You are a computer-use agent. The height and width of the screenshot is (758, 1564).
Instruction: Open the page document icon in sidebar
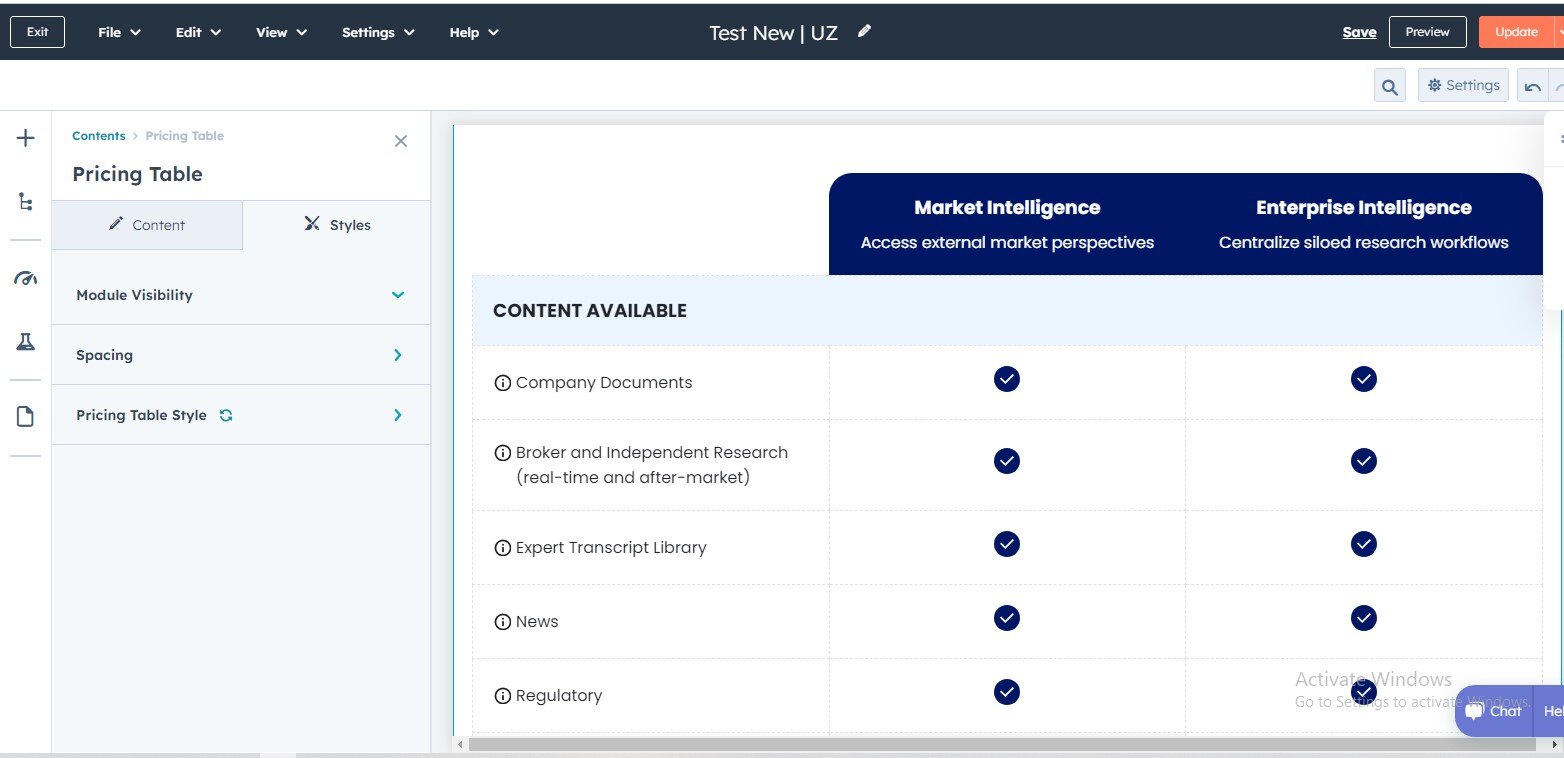tap(26, 417)
